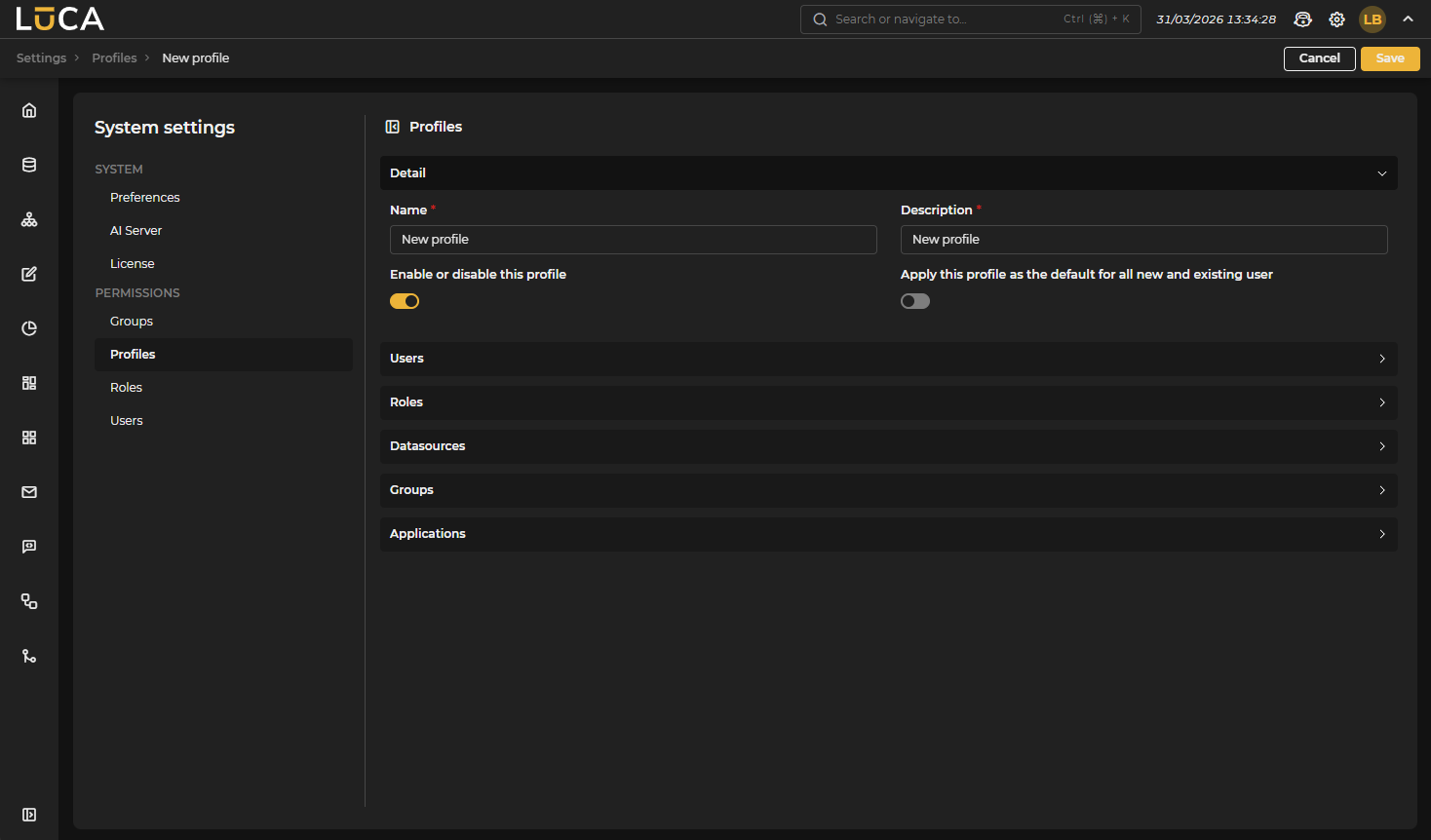Open the home icon in sidebar

click(x=29, y=110)
